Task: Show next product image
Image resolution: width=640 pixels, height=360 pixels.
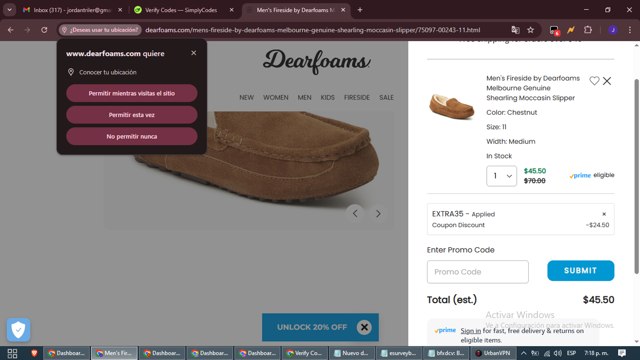Action: tap(378, 213)
